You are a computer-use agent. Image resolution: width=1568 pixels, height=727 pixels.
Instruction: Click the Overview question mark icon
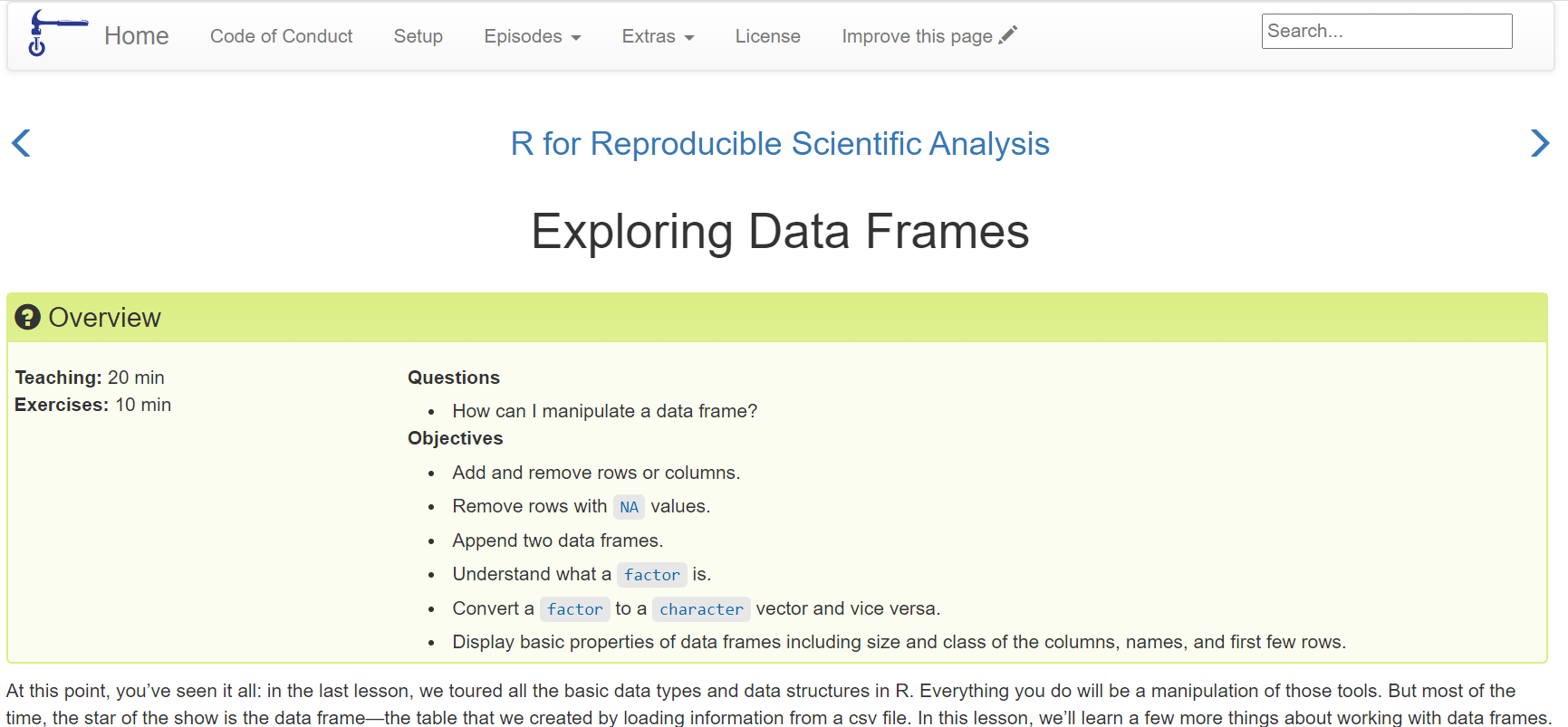coord(28,318)
